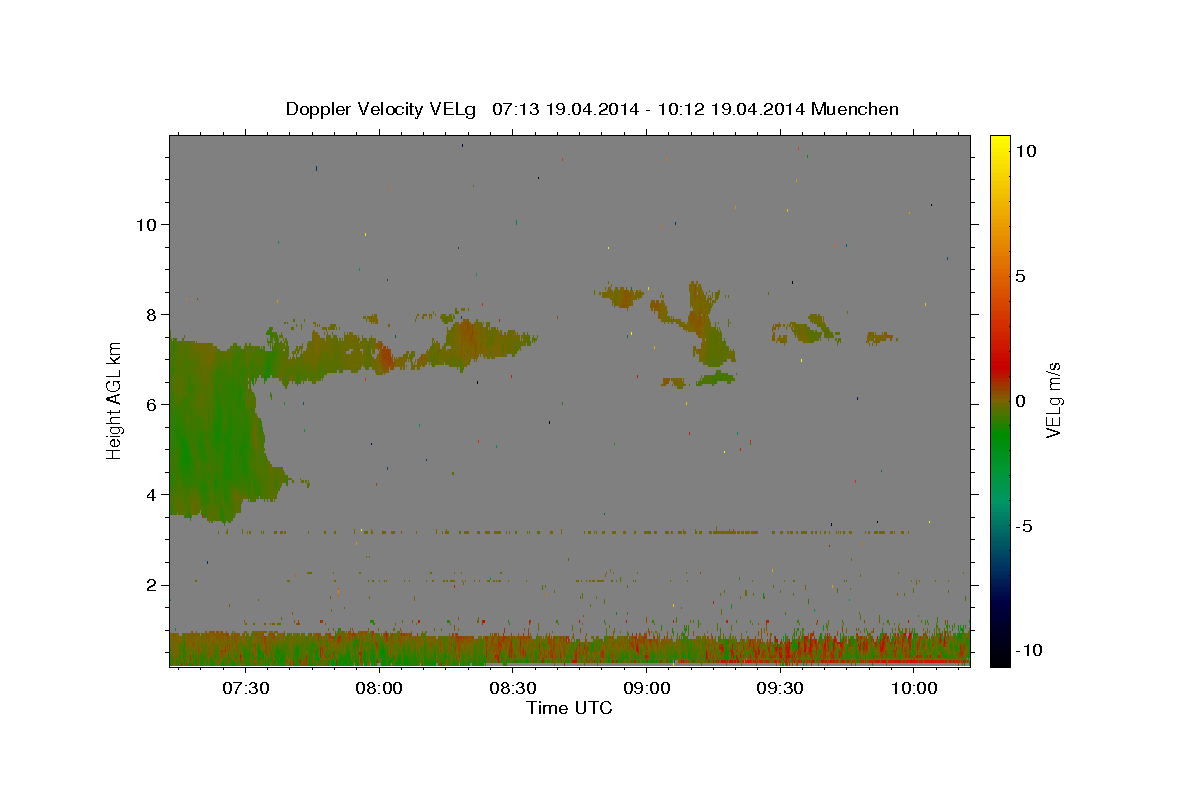Click the colorbar value -5

pyautogui.click(x=1023, y=526)
